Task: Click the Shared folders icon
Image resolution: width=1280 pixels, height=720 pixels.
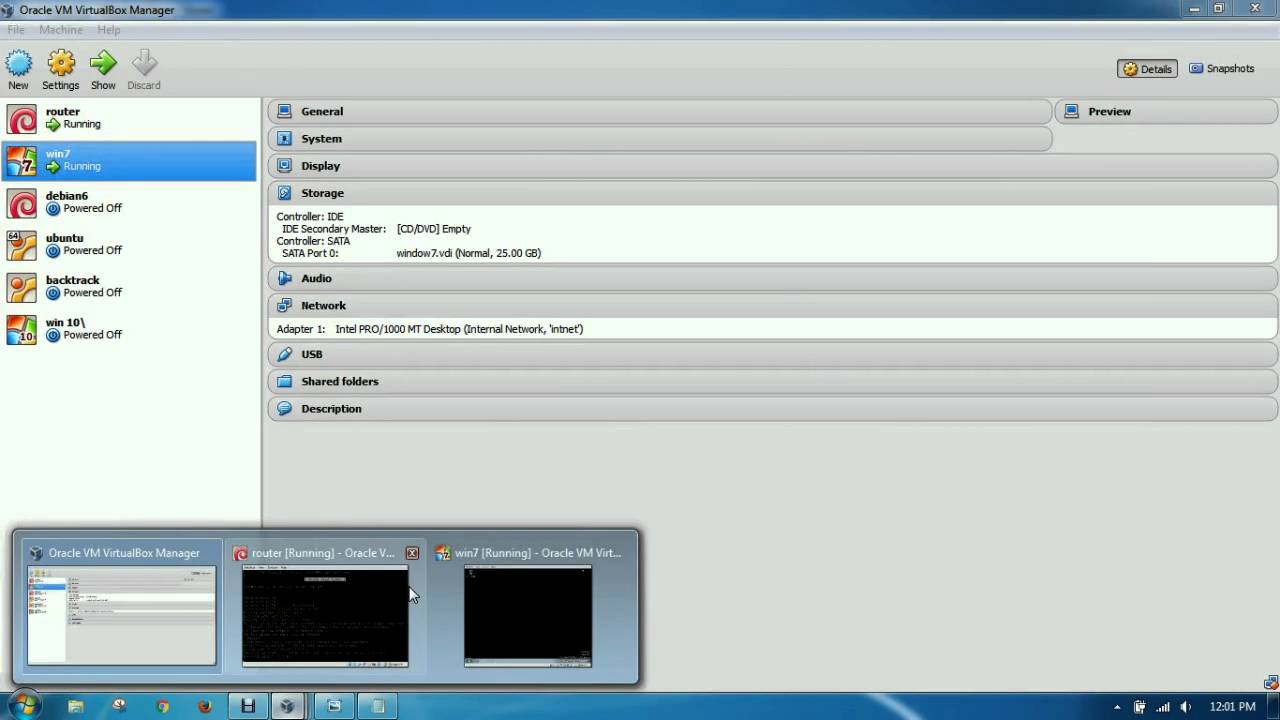Action: pyautogui.click(x=285, y=381)
